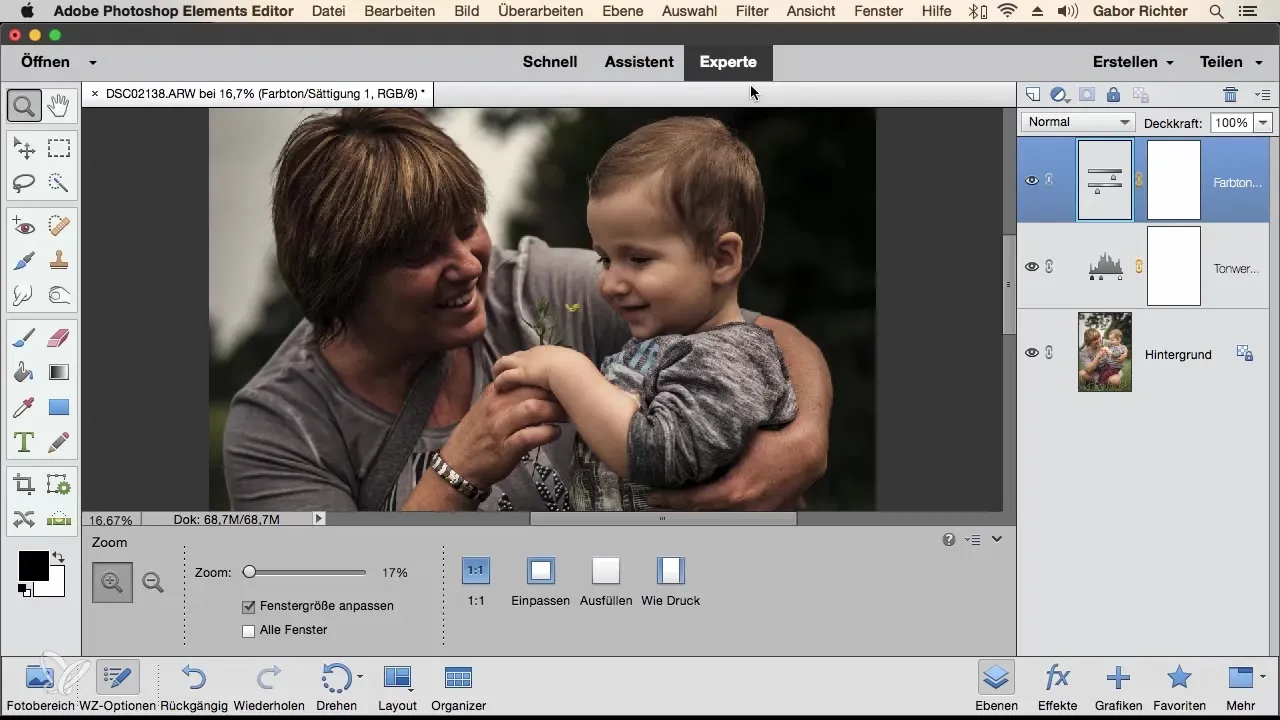This screenshot has width=1280, height=720.
Task: Select the Hand tool
Action: pyautogui.click(x=58, y=104)
